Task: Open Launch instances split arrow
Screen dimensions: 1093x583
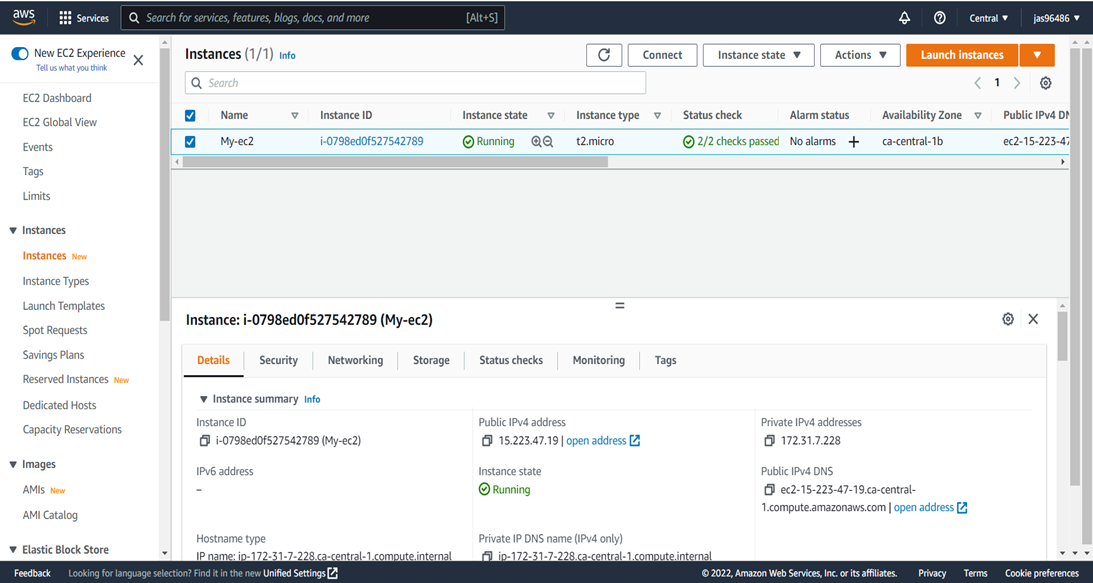Action: click(x=1037, y=55)
